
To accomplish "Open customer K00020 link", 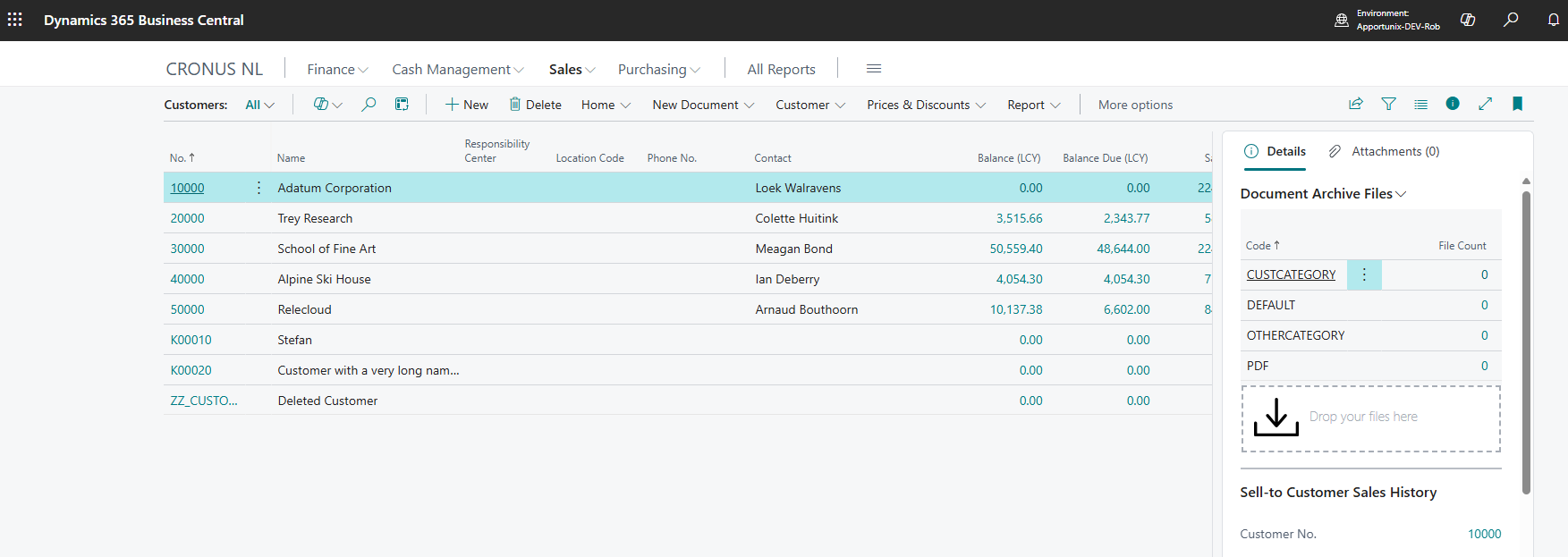I will [x=191, y=370].
